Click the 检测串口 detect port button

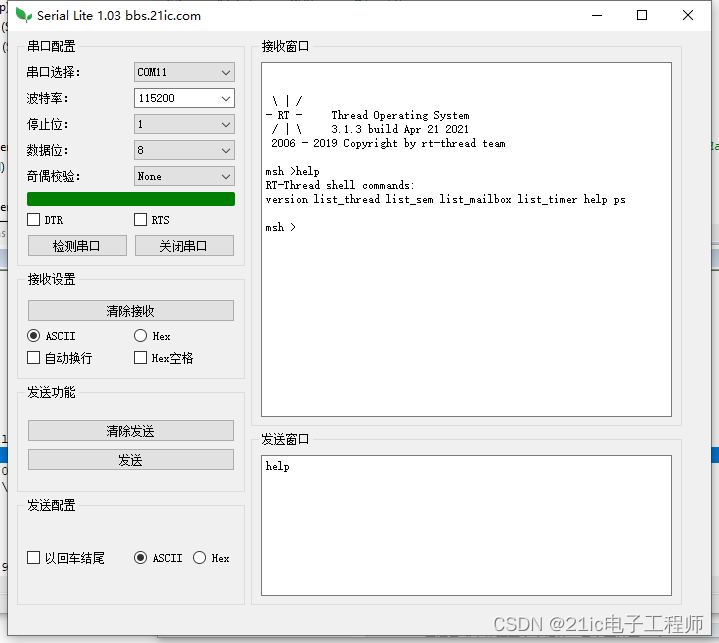click(77, 246)
